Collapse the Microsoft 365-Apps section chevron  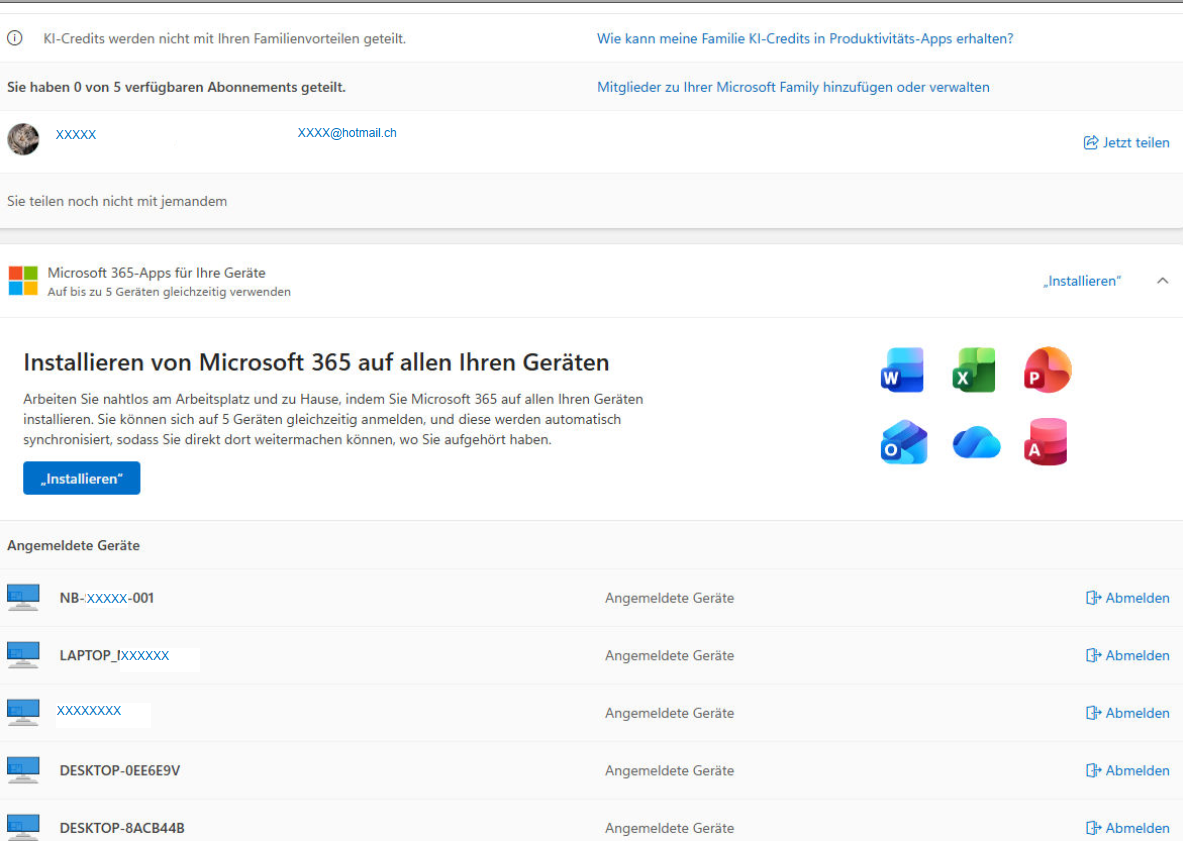tap(1163, 281)
